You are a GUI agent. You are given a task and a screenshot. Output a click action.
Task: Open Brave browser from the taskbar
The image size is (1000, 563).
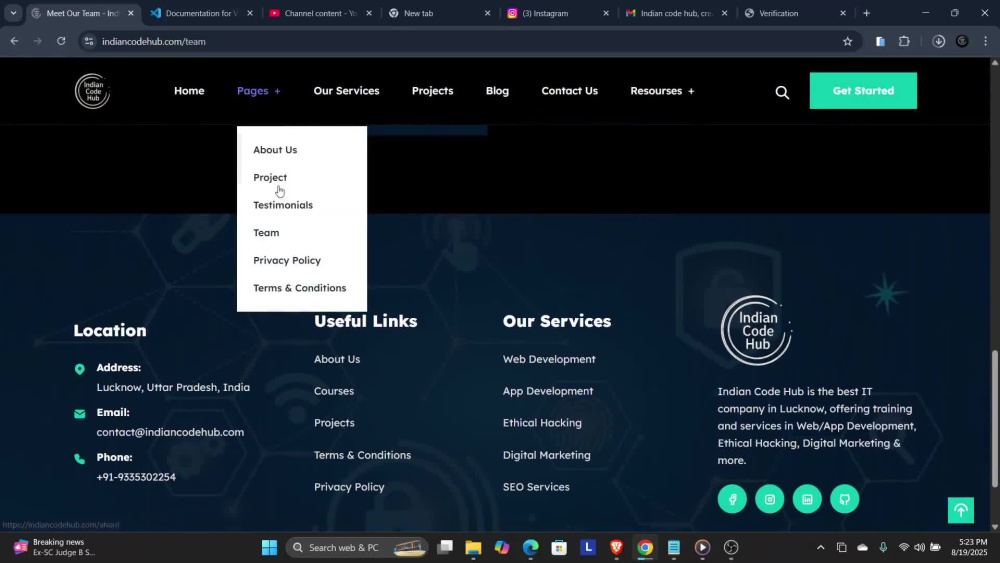pyautogui.click(x=616, y=547)
